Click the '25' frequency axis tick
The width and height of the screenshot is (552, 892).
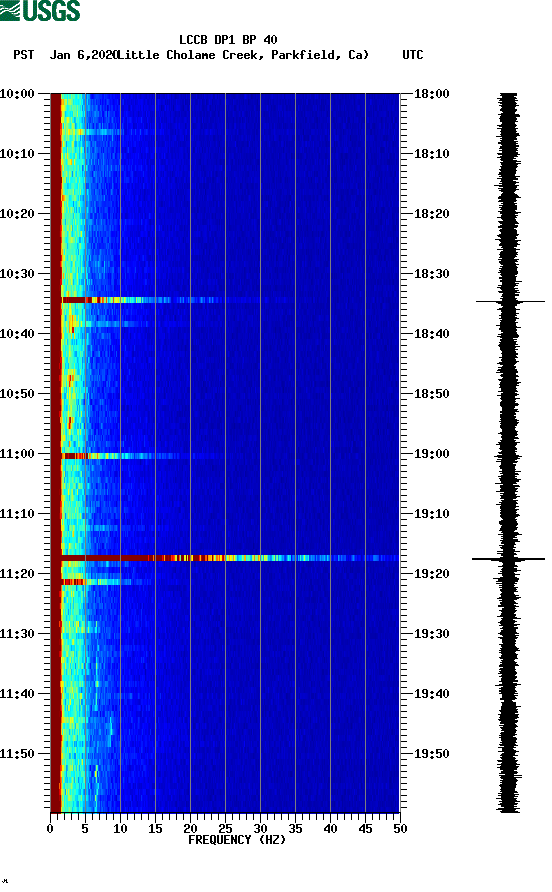[x=225, y=829]
